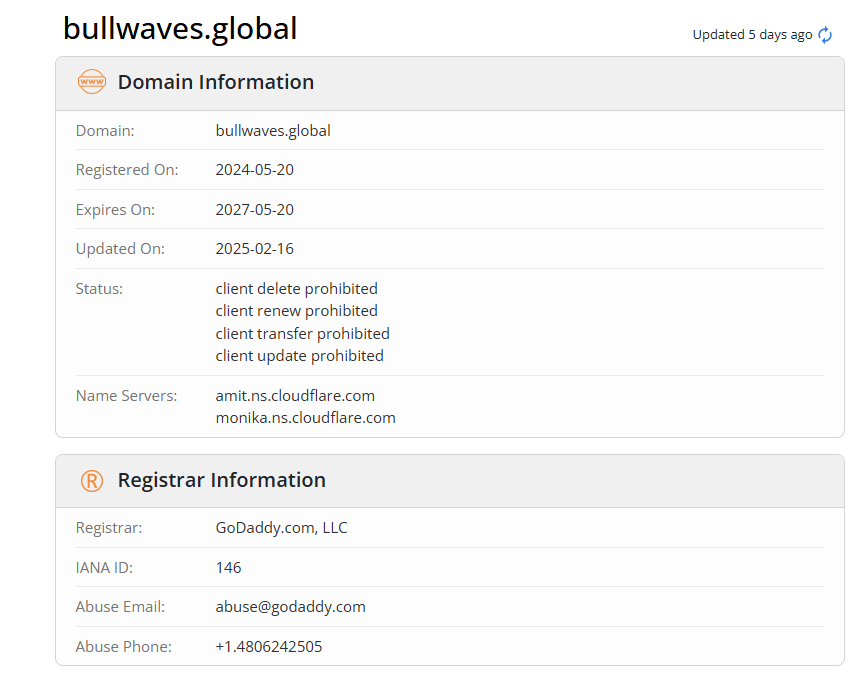Click the abuse@godaddy.com email address
854x681 pixels.
point(290,607)
